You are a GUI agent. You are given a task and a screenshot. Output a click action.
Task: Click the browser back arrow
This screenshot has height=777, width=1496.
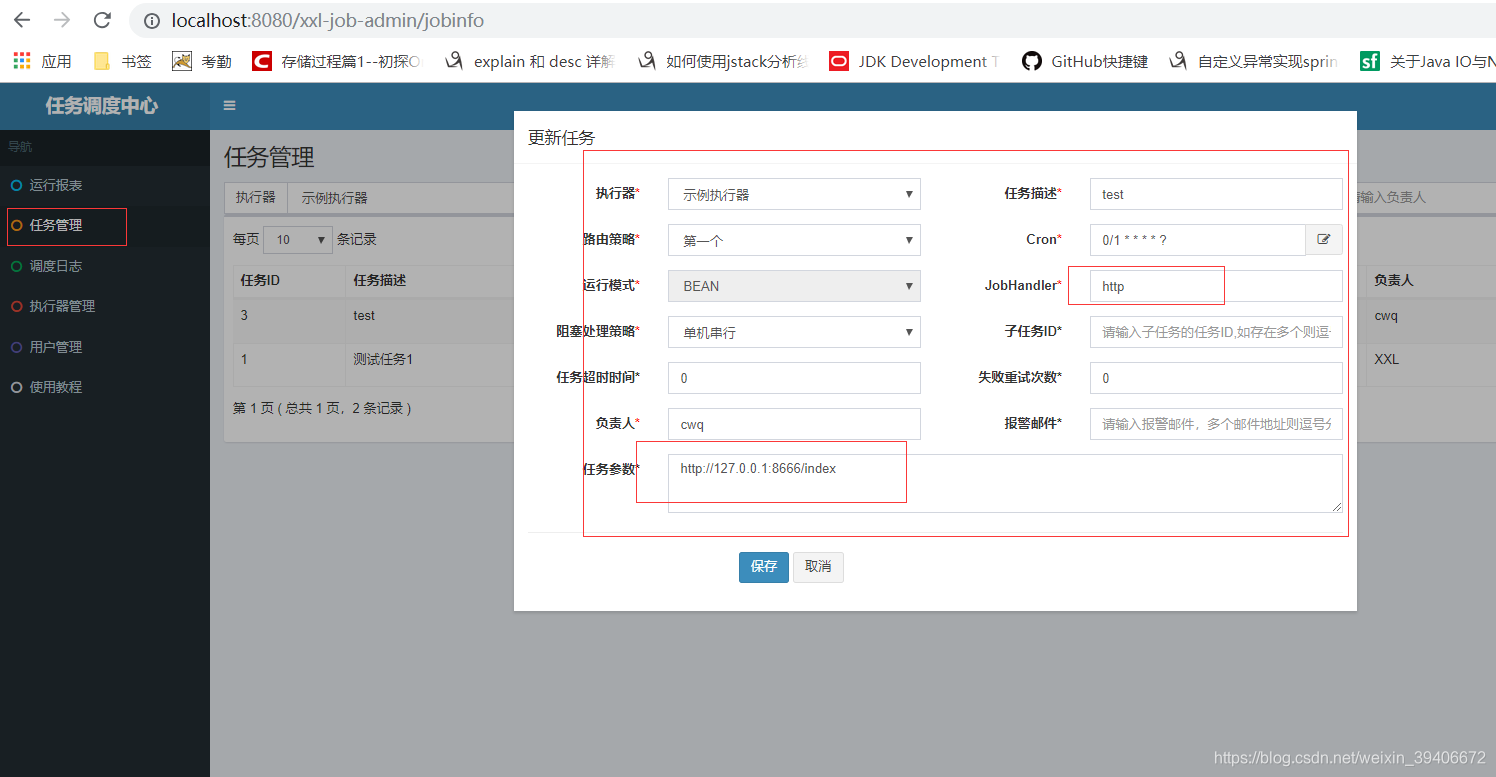pos(22,20)
